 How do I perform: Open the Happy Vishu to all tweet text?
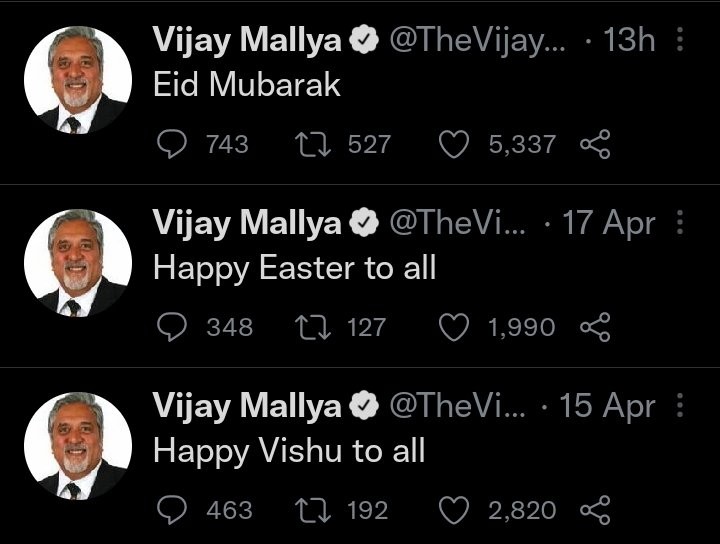pos(289,451)
